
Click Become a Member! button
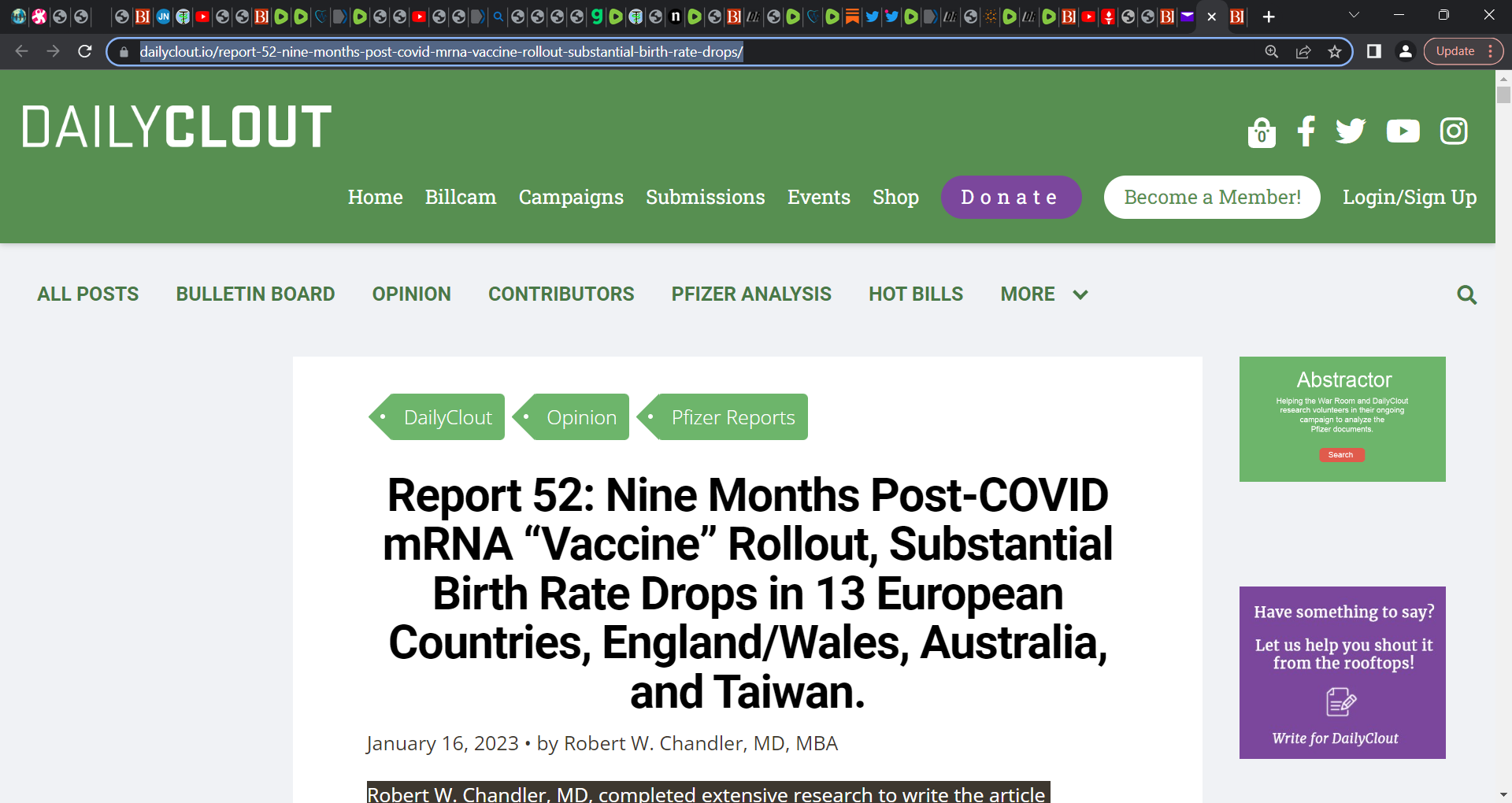tap(1211, 198)
